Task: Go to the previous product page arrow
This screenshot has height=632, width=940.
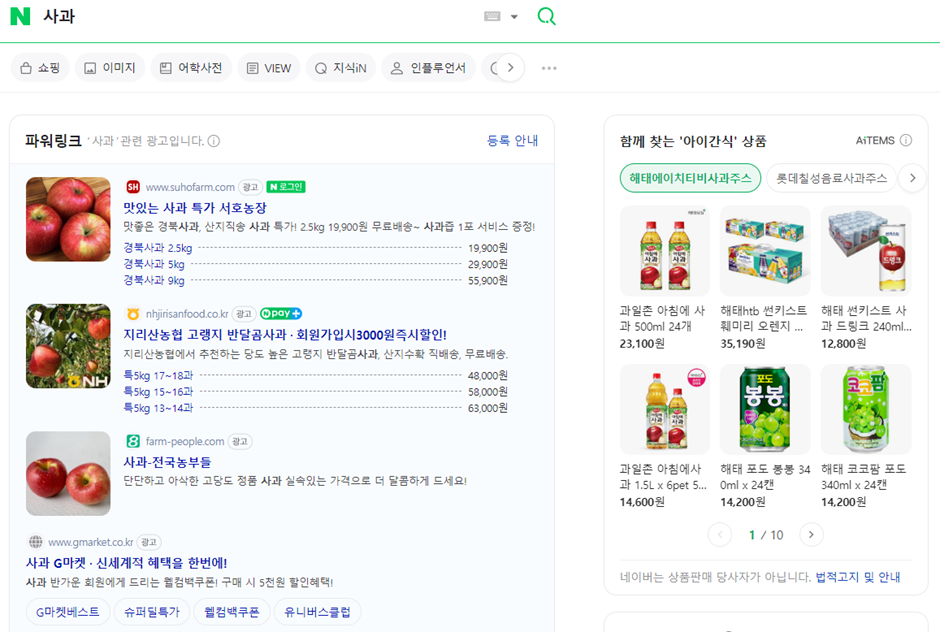Action: pyautogui.click(x=720, y=534)
